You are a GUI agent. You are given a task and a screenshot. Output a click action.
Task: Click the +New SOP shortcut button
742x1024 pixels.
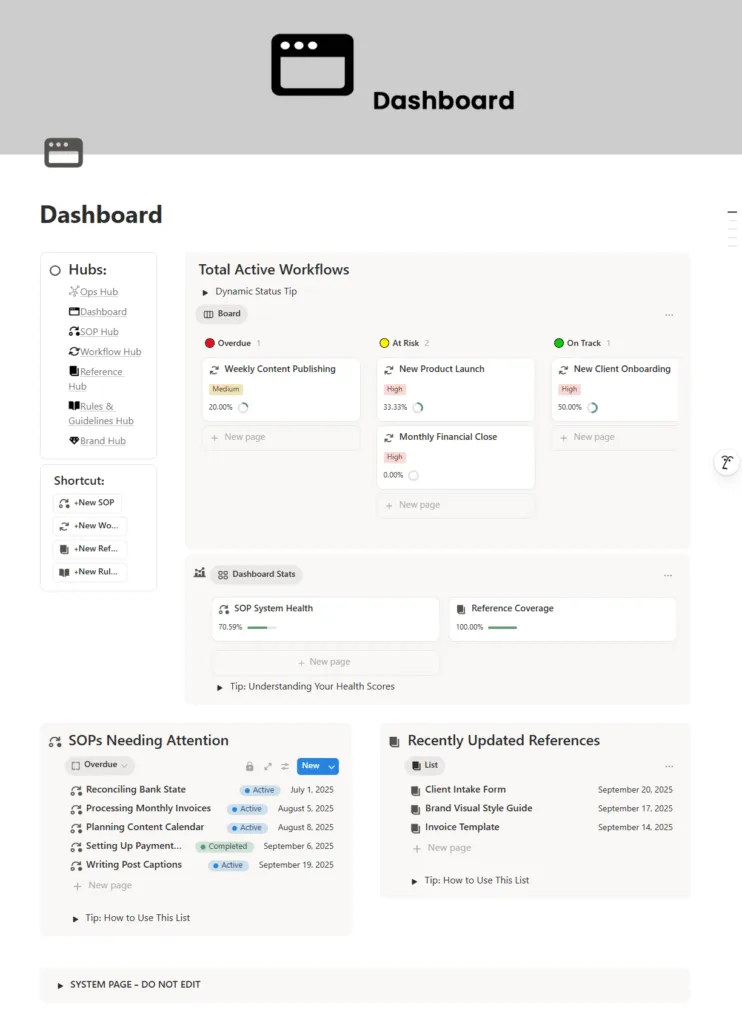(87, 503)
